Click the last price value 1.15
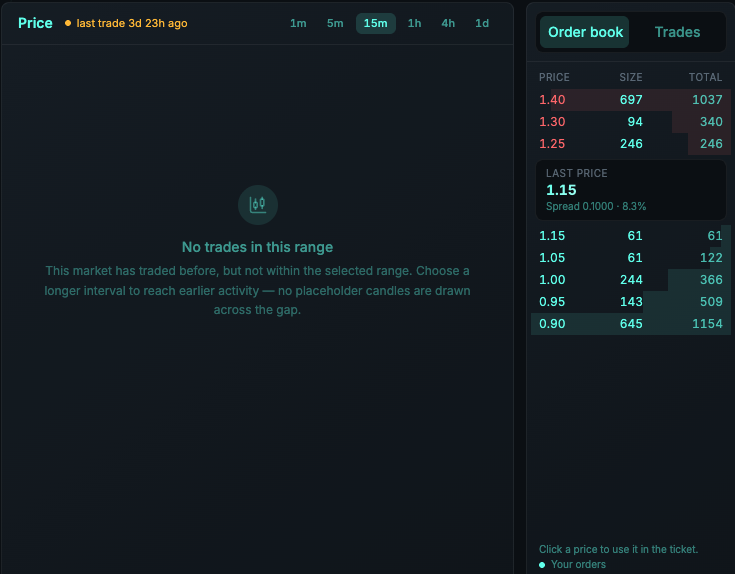 click(x=561, y=190)
